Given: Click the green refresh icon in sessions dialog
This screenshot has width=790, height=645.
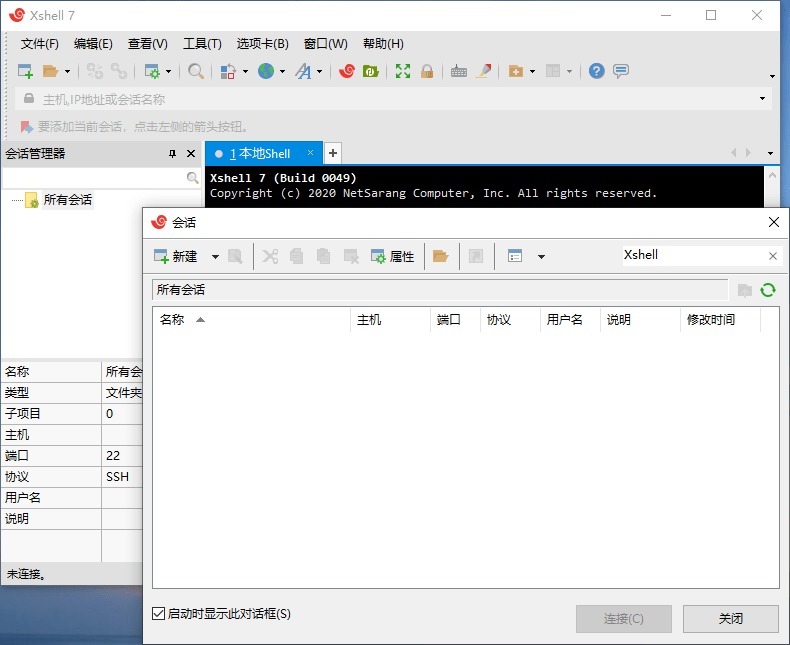Looking at the screenshot, I should pos(768,290).
